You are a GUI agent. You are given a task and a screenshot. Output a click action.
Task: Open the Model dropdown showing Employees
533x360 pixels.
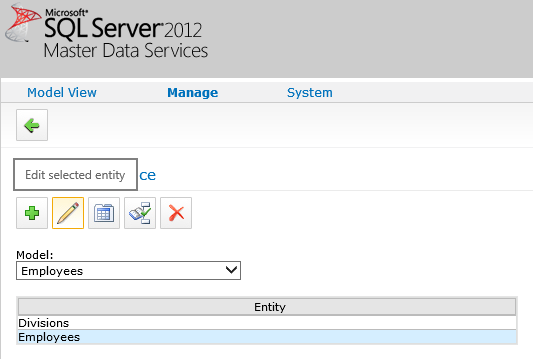pos(128,271)
